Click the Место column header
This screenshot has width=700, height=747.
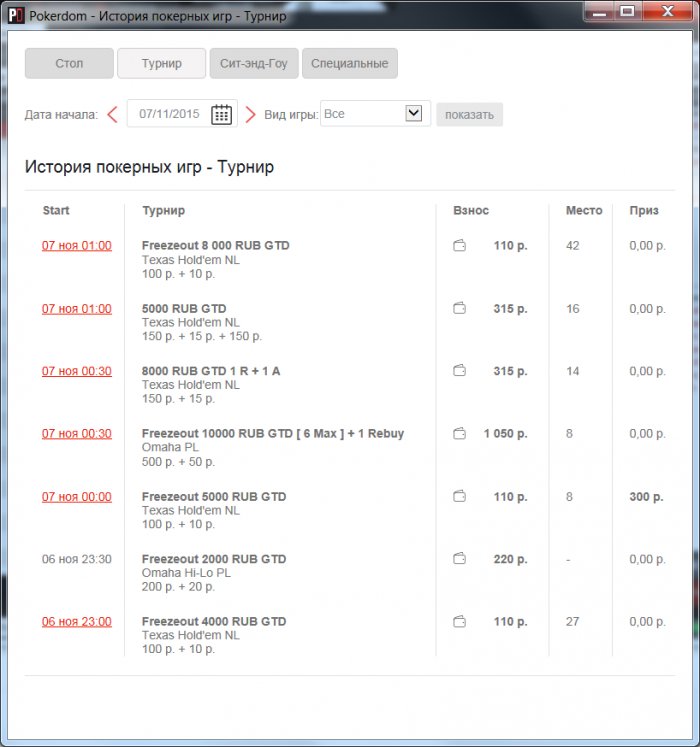pyautogui.click(x=584, y=210)
